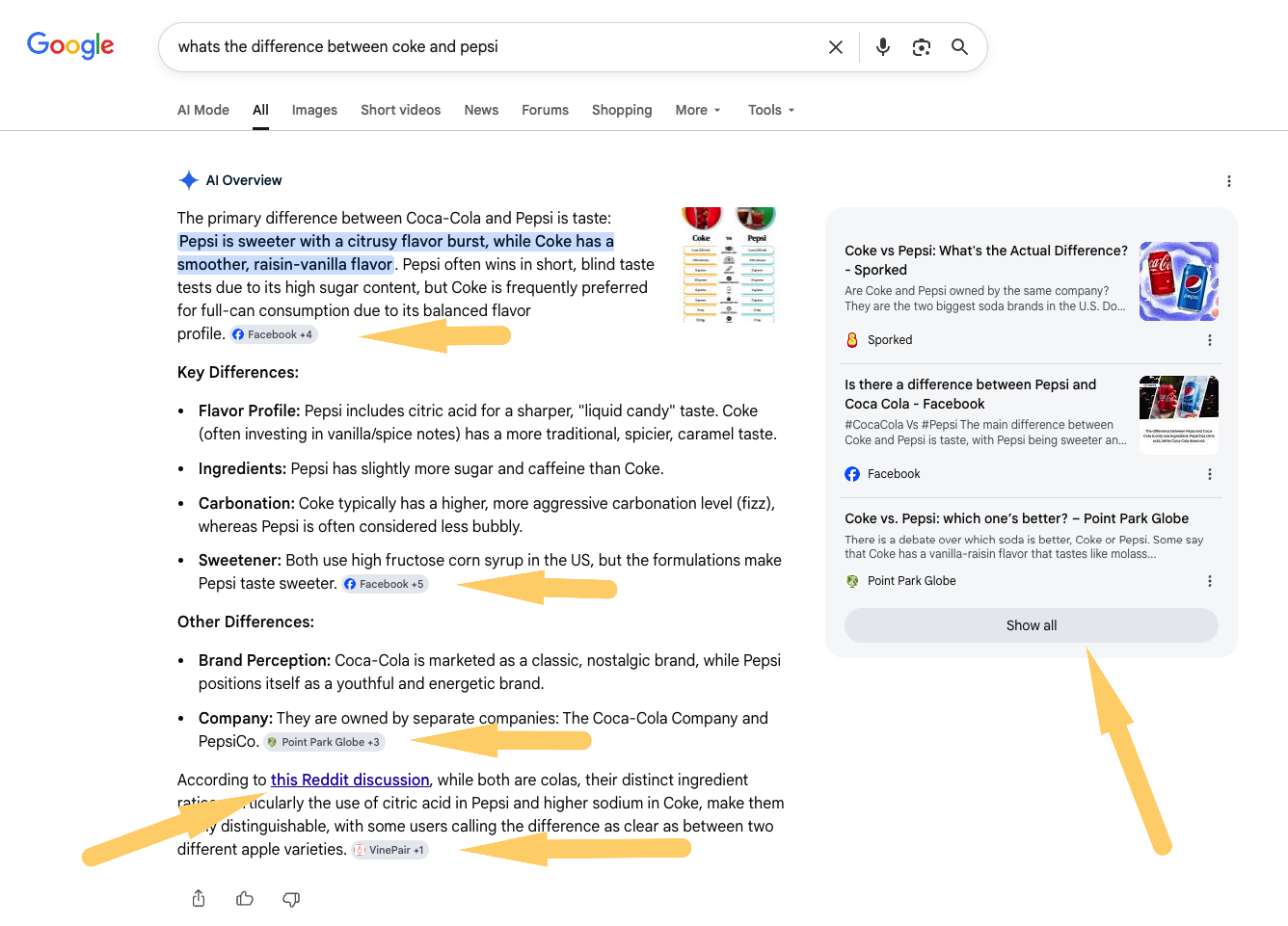The image size is (1288, 926).
Task: Open options menu for Facebook result
Action: 1210,474
